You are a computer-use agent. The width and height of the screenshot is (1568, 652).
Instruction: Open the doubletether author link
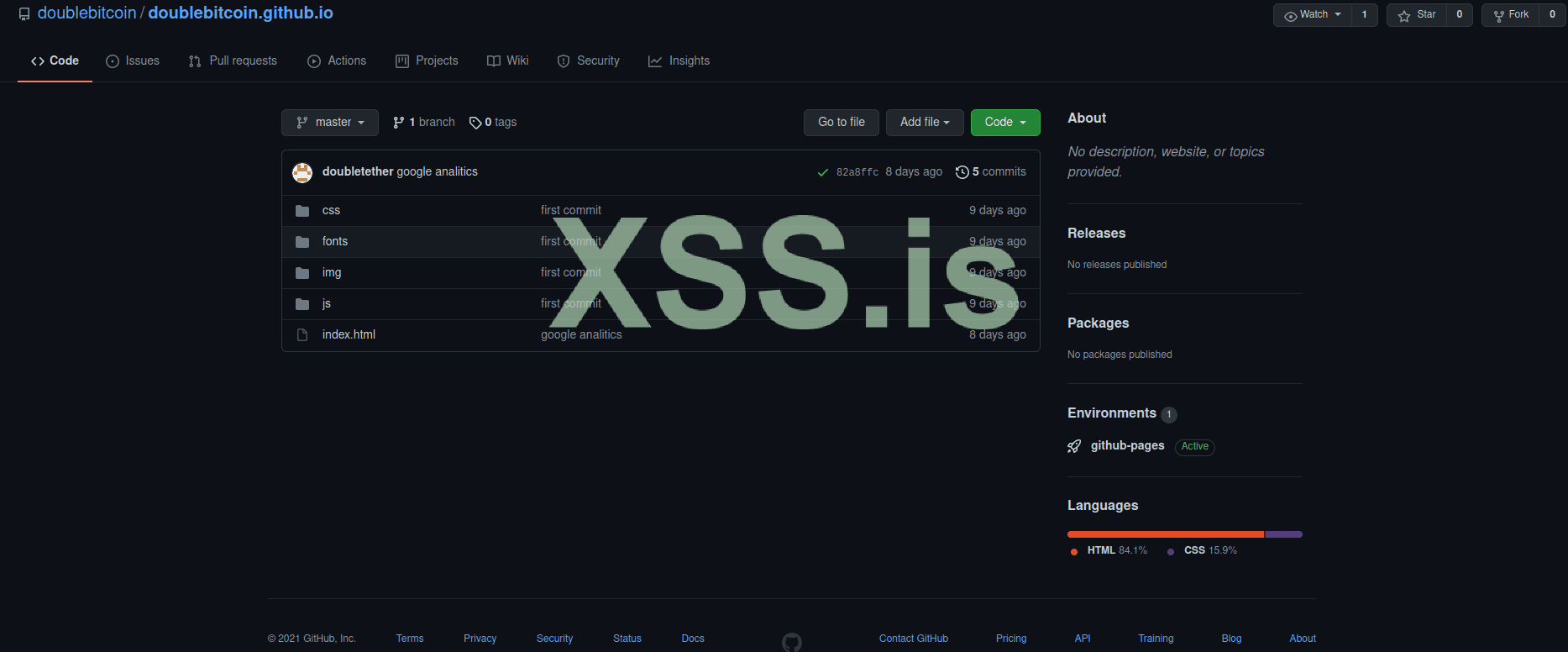pyautogui.click(x=358, y=171)
